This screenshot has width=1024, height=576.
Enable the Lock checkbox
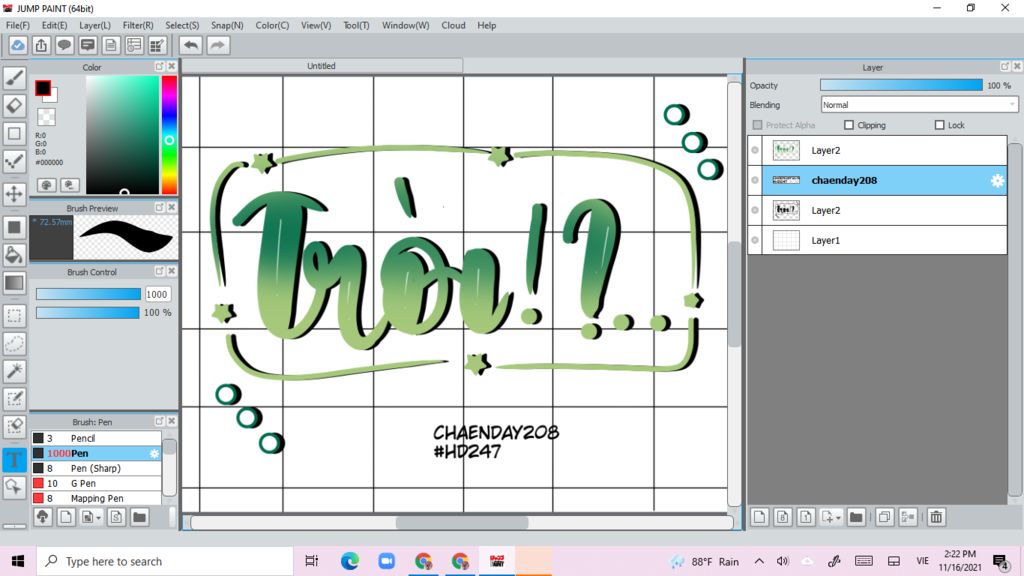coord(940,125)
